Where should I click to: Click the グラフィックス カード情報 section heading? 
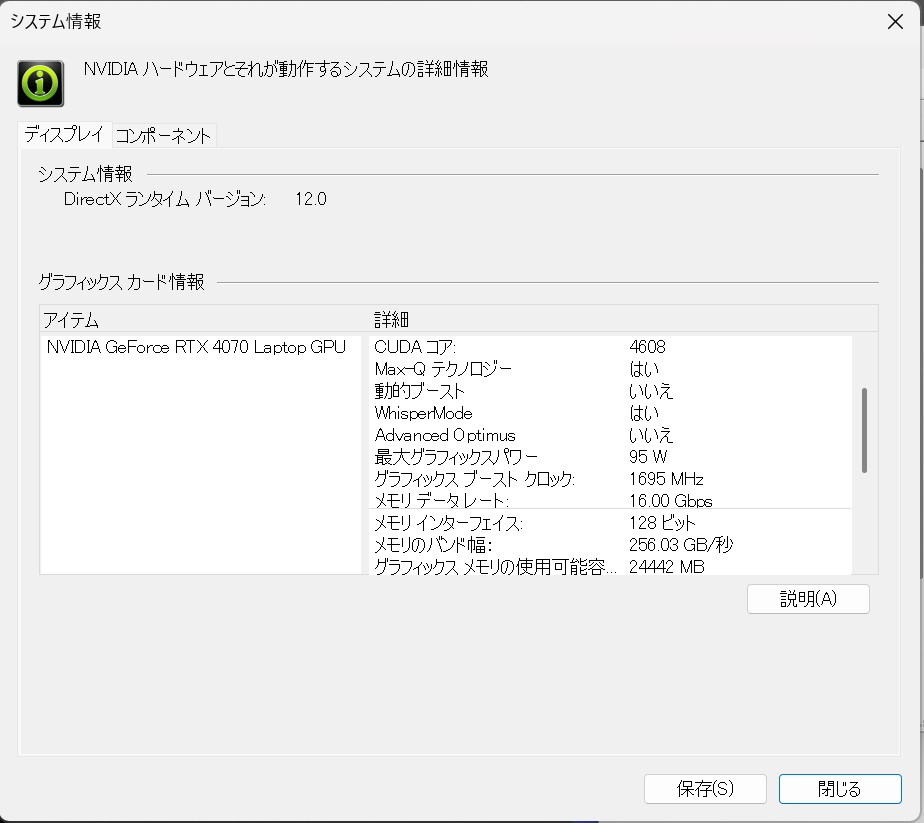[x=121, y=282]
